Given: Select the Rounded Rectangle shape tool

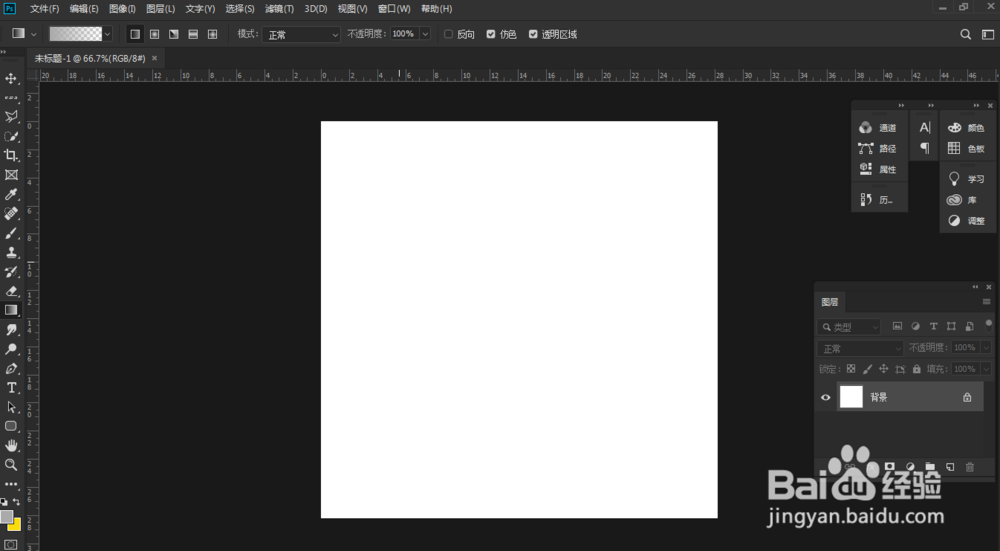Looking at the screenshot, I should click(11, 426).
